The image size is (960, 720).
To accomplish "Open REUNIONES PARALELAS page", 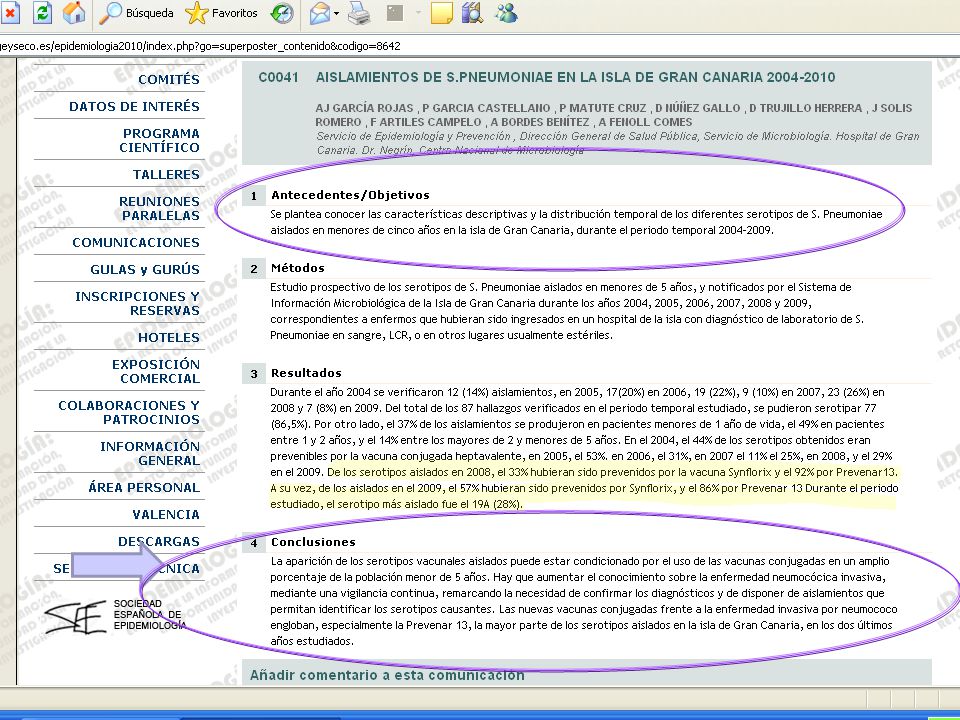I will tap(159, 208).
